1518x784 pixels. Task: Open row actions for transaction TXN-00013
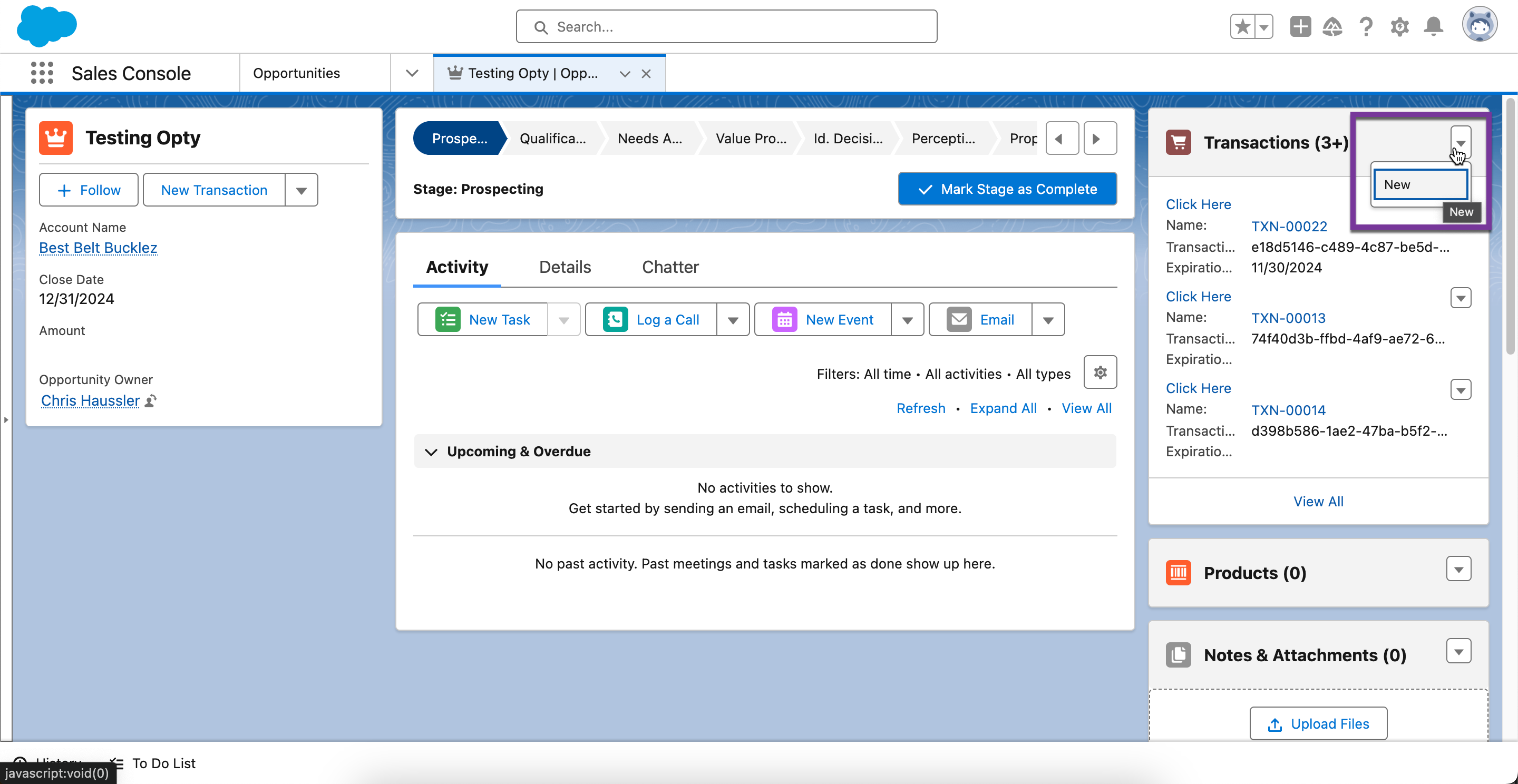tap(1461, 298)
